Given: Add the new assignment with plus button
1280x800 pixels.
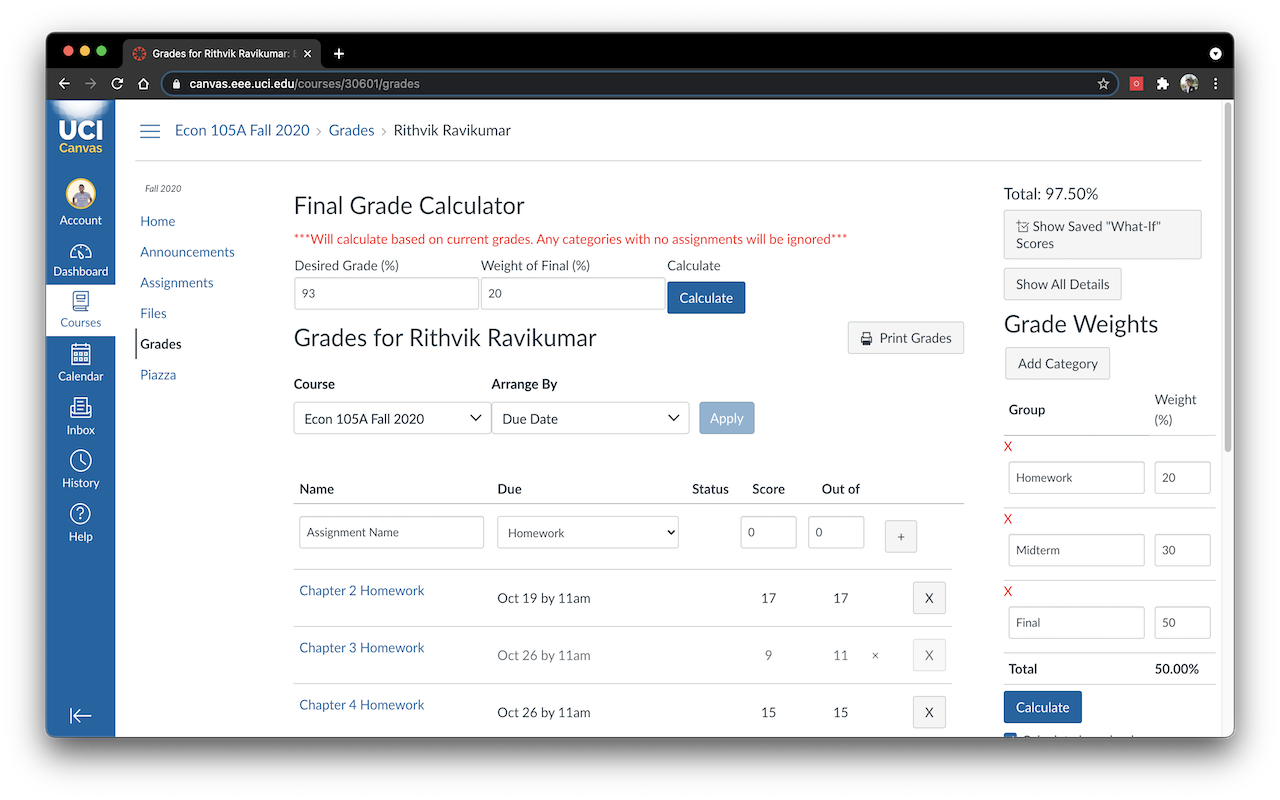Looking at the screenshot, I should pyautogui.click(x=901, y=536).
